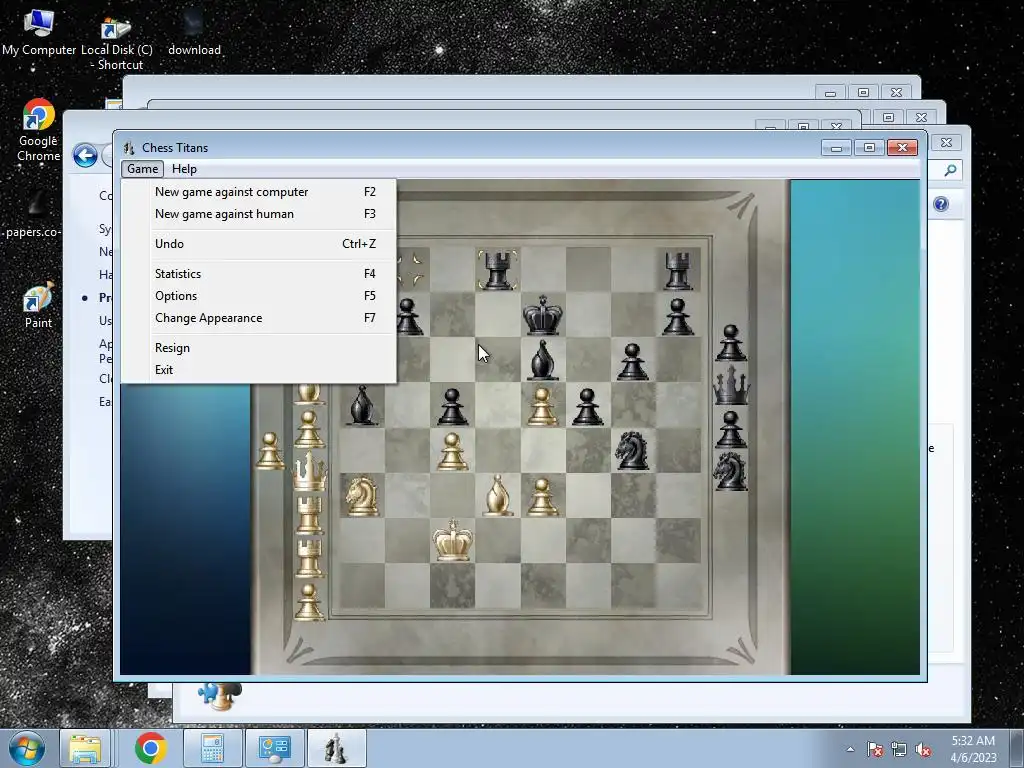
Task: Open Action Center flag in tray
Action: pyautogui.click(x=875, y=749)
